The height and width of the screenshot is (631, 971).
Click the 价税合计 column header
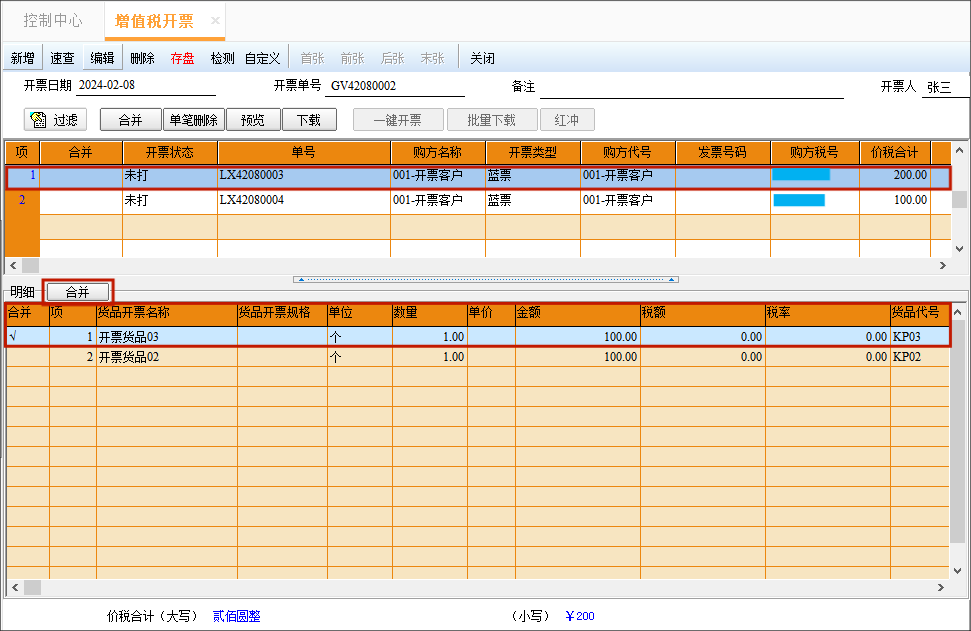895,152
